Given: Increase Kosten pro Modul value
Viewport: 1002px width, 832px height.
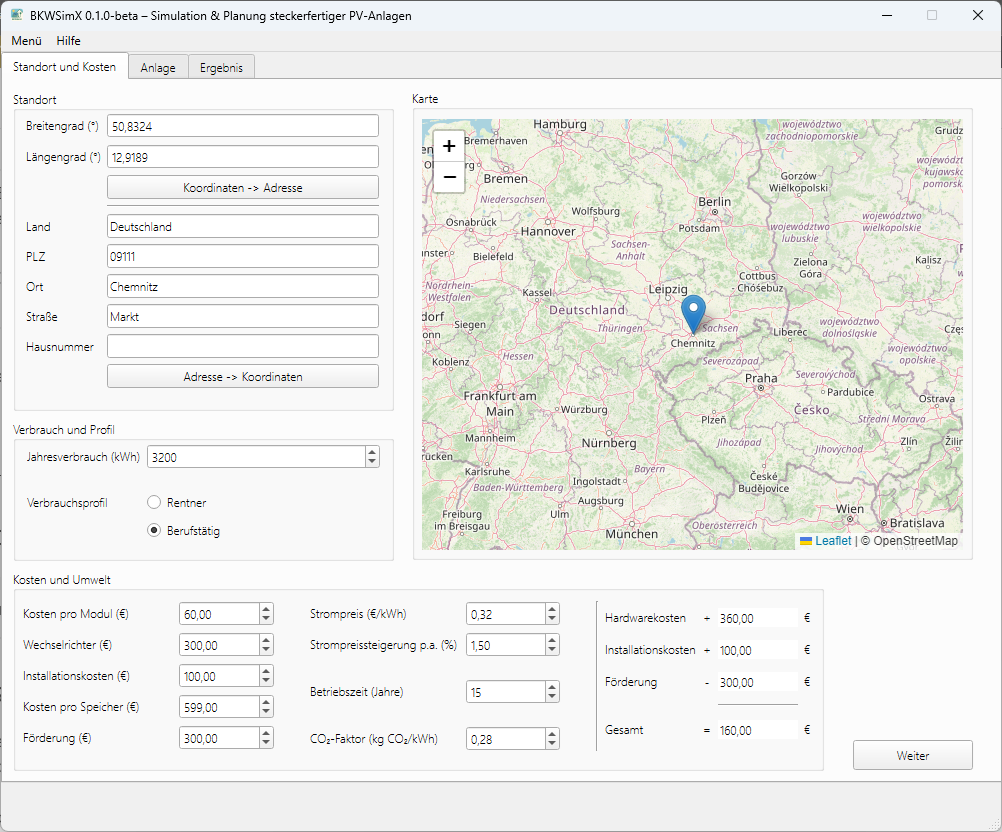Looking at the screenshot, I should (x=266, y=609).
